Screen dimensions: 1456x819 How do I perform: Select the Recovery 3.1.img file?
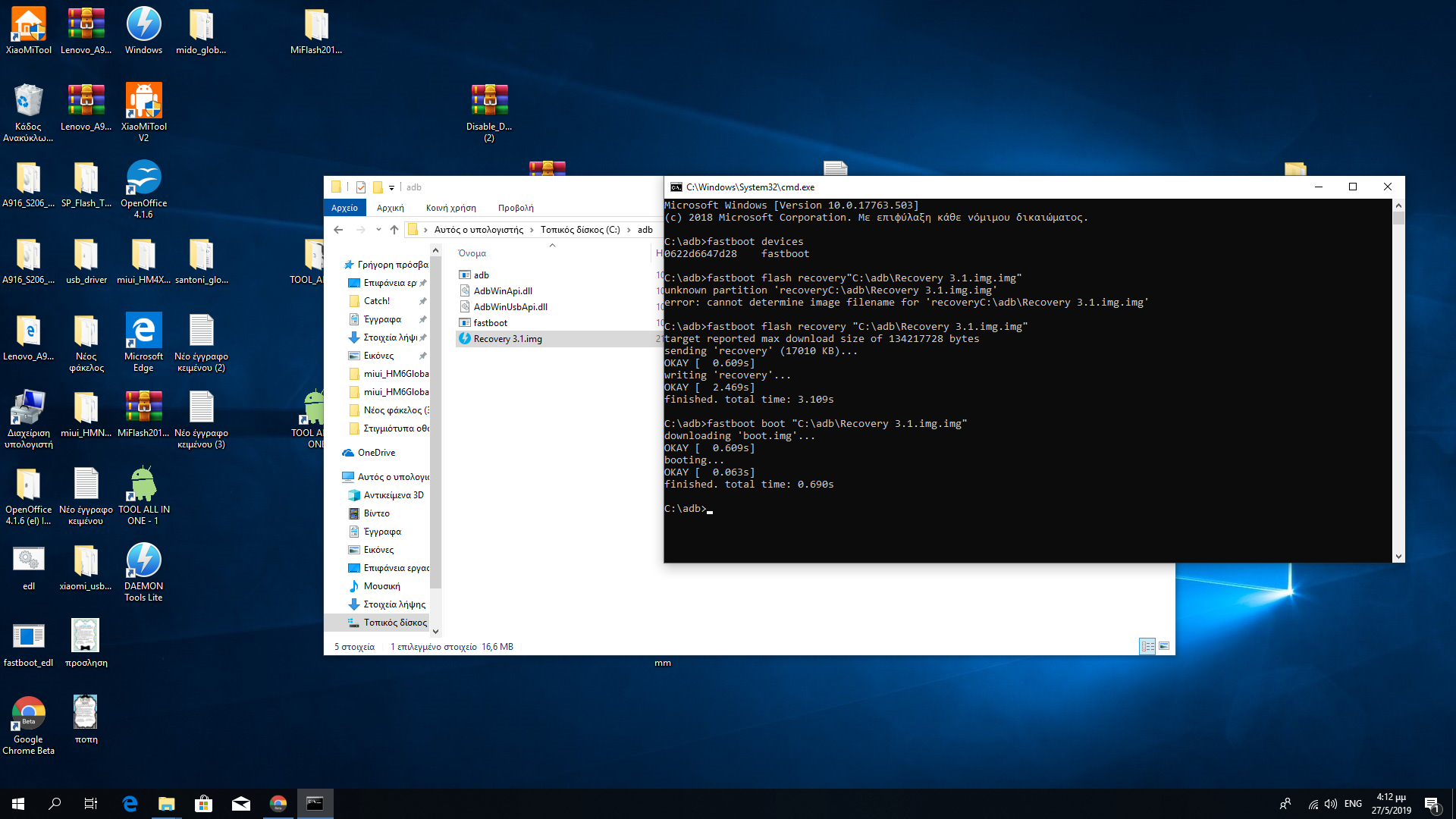507,339
